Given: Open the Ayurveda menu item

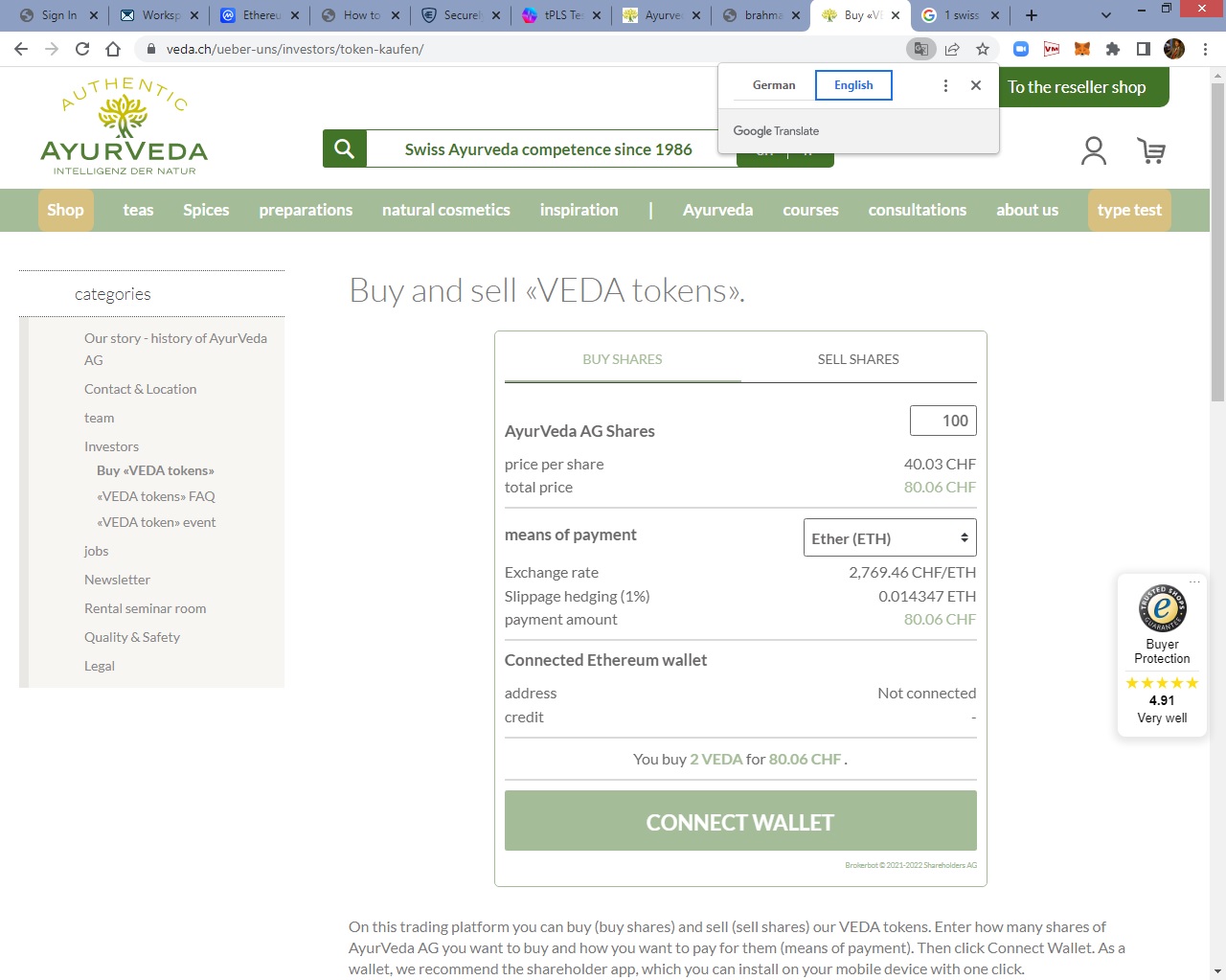Looking at the screenshot, I should point(717,210).
